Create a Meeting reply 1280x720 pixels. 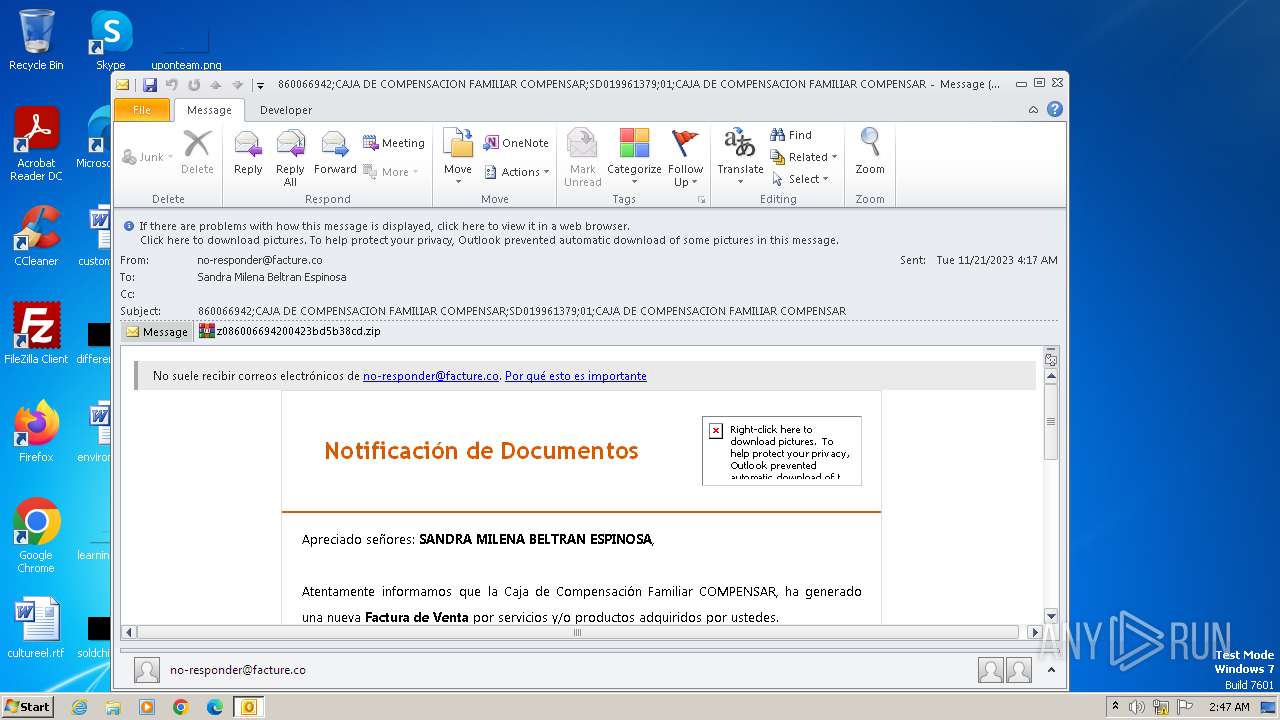tap(393, 143)
